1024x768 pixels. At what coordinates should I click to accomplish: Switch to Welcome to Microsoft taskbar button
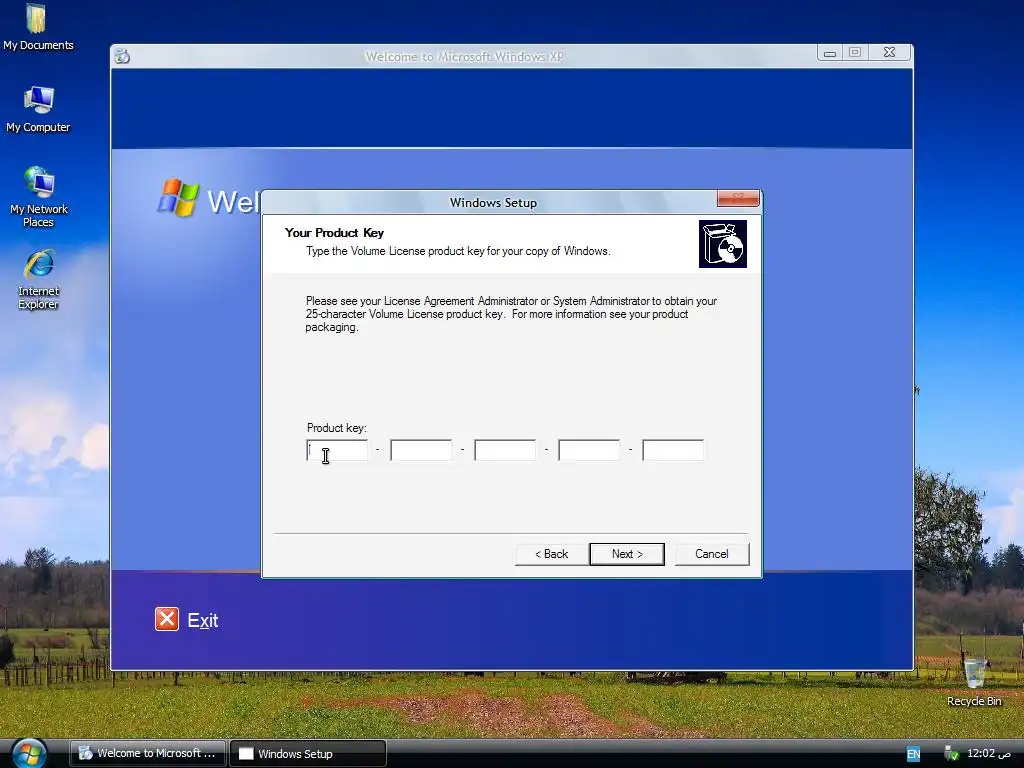click(x=148, y=754)
